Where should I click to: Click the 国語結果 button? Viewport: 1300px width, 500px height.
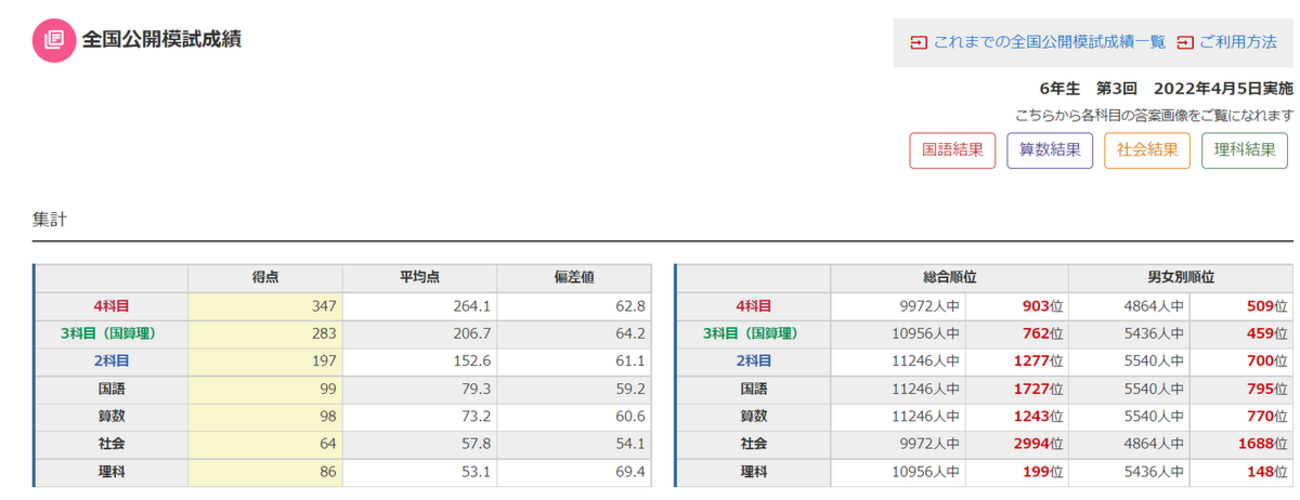952,151
